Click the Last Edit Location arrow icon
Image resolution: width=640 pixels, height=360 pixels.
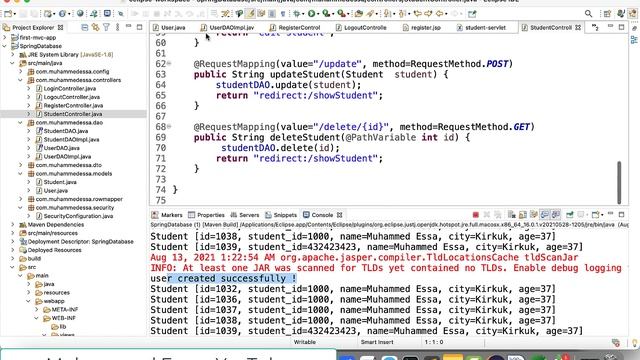click(x=418, y=14)
